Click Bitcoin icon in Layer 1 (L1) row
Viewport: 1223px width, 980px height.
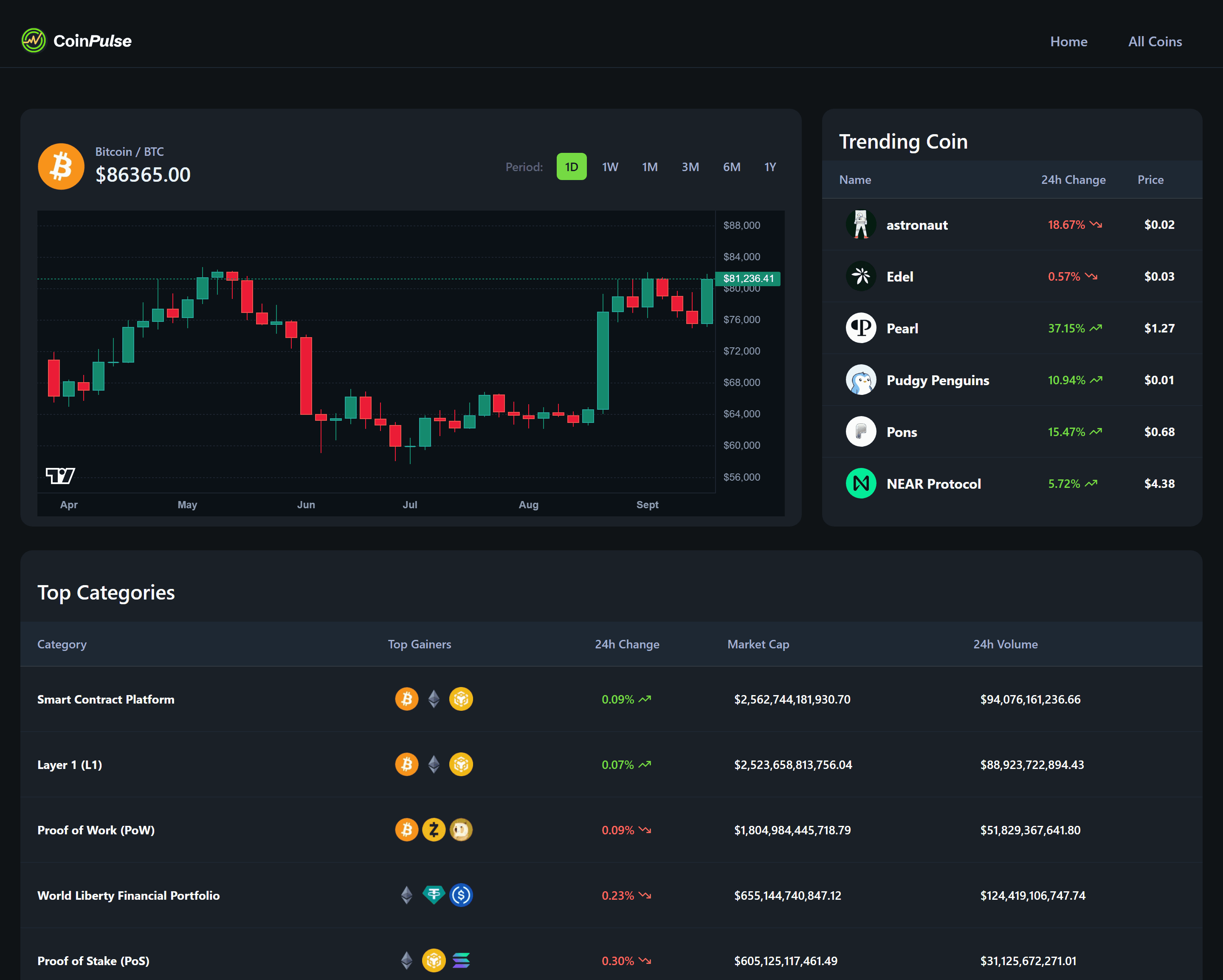pos(407,764)
